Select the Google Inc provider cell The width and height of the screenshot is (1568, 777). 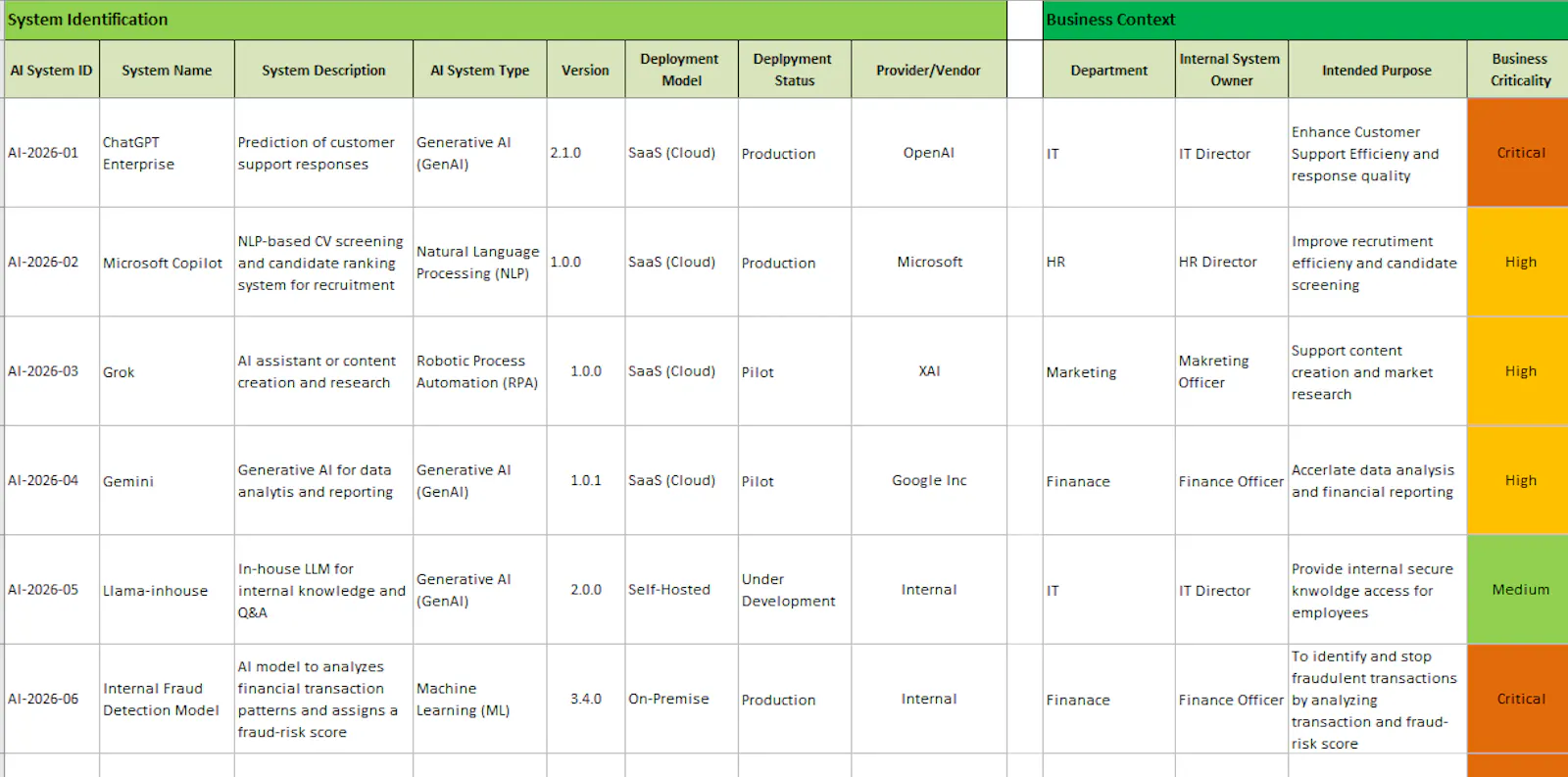point(929,480)
